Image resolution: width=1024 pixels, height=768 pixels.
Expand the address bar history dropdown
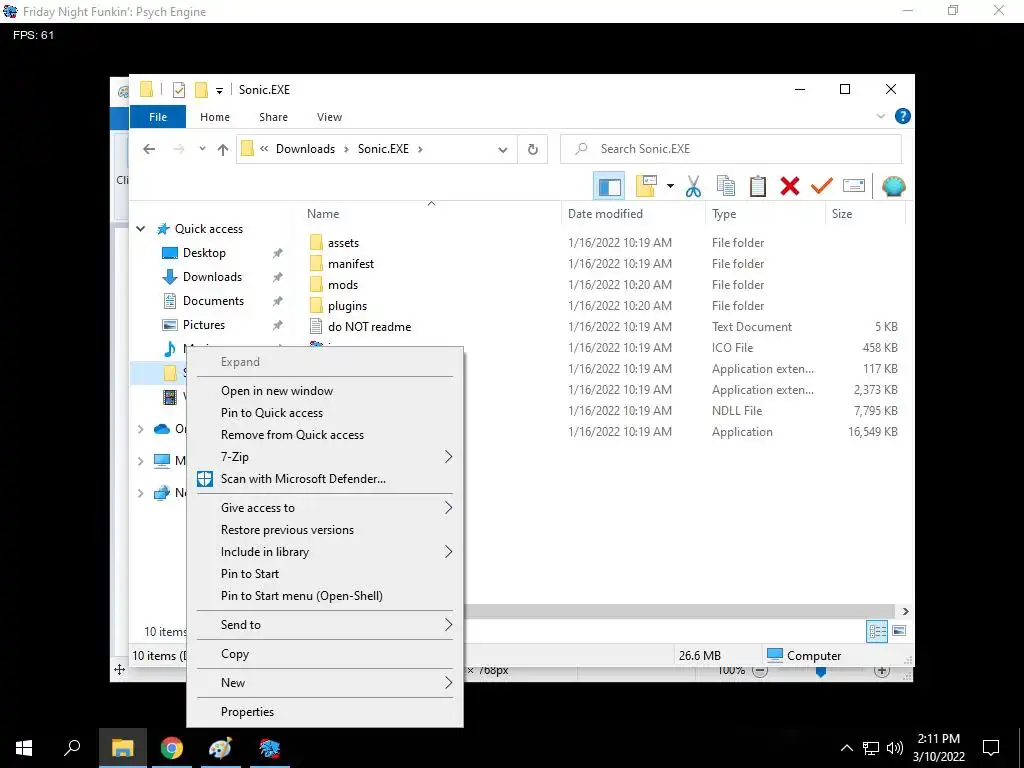point(503,150)
